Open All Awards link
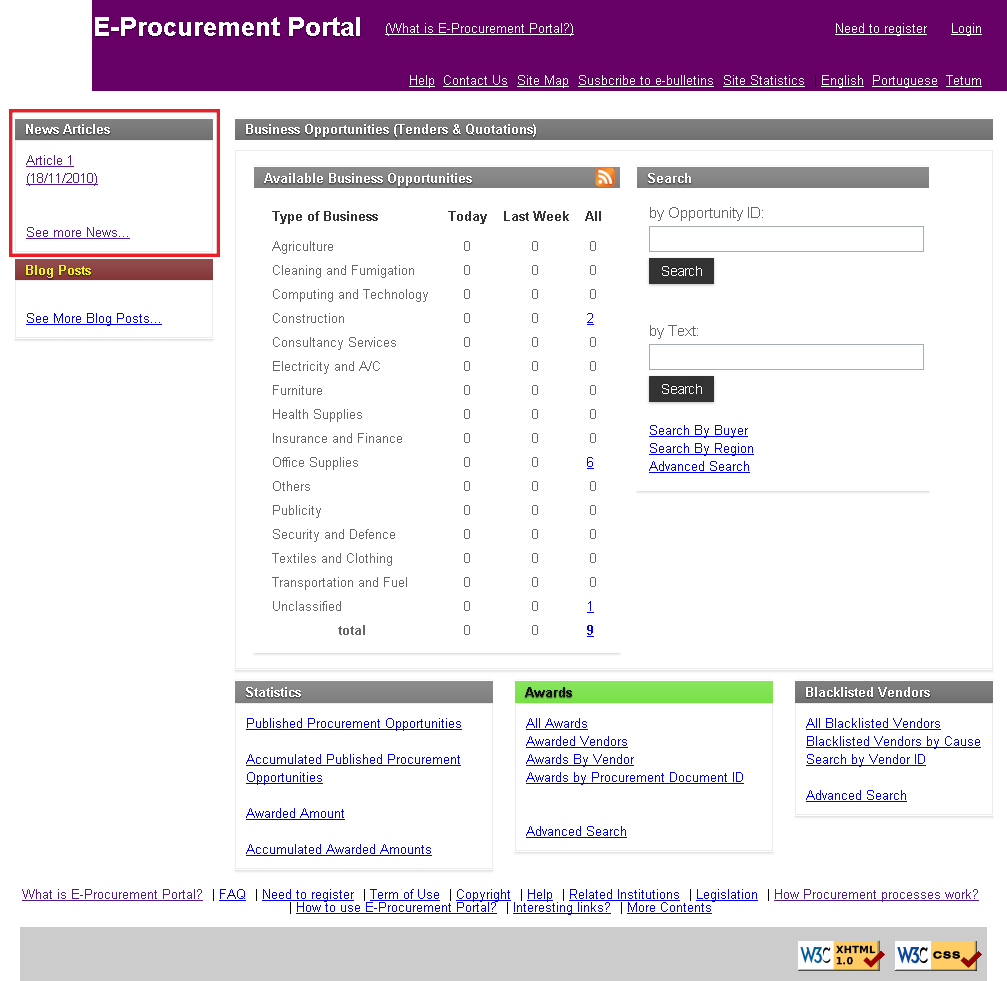The width and height of the screenshot is (1007, 981). coord(556,724)
